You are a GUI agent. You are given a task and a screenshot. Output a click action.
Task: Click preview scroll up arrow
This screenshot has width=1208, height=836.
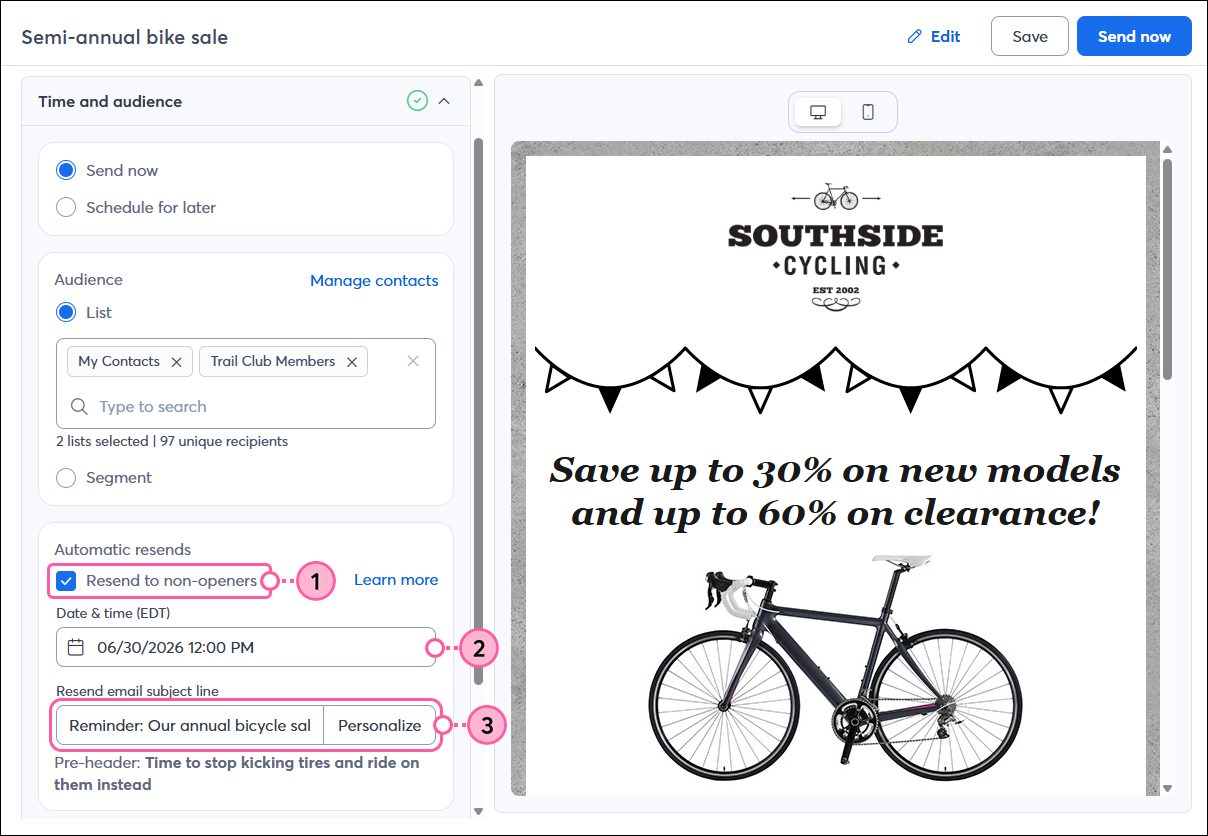click(1167, 150)
